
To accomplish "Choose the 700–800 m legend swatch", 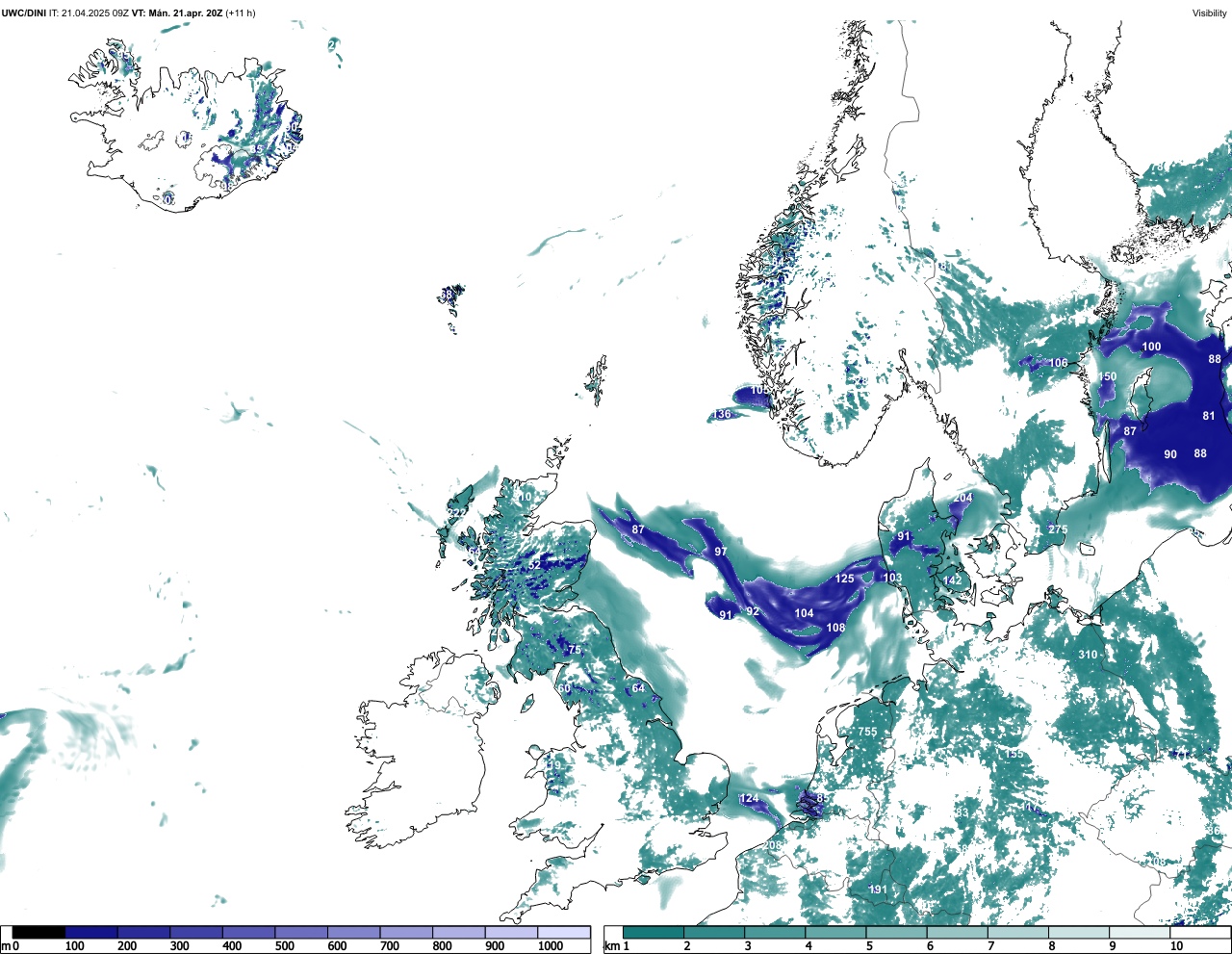I will [x=406, y=932].
